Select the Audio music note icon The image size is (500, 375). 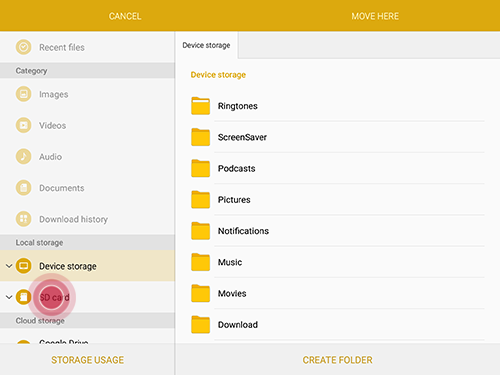pos(23,156)
